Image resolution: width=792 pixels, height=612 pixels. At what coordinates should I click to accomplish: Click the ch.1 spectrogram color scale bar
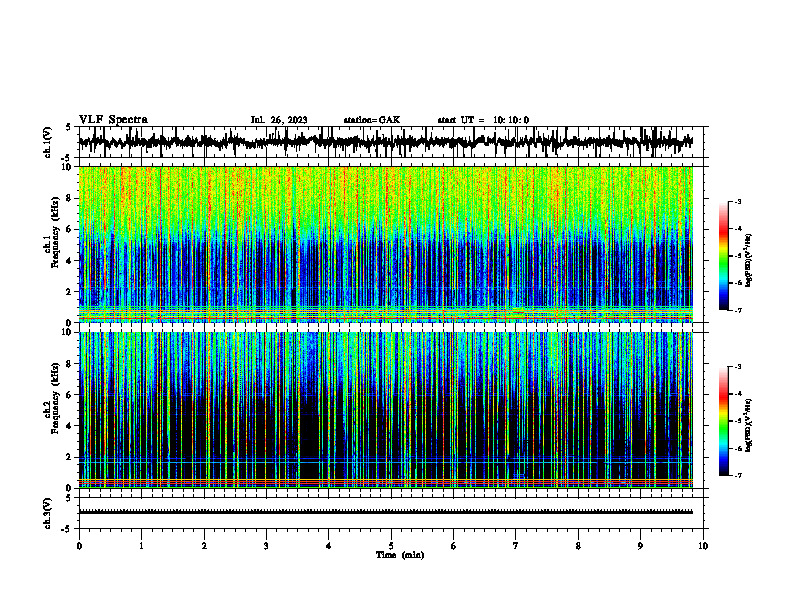click(723, 256)
